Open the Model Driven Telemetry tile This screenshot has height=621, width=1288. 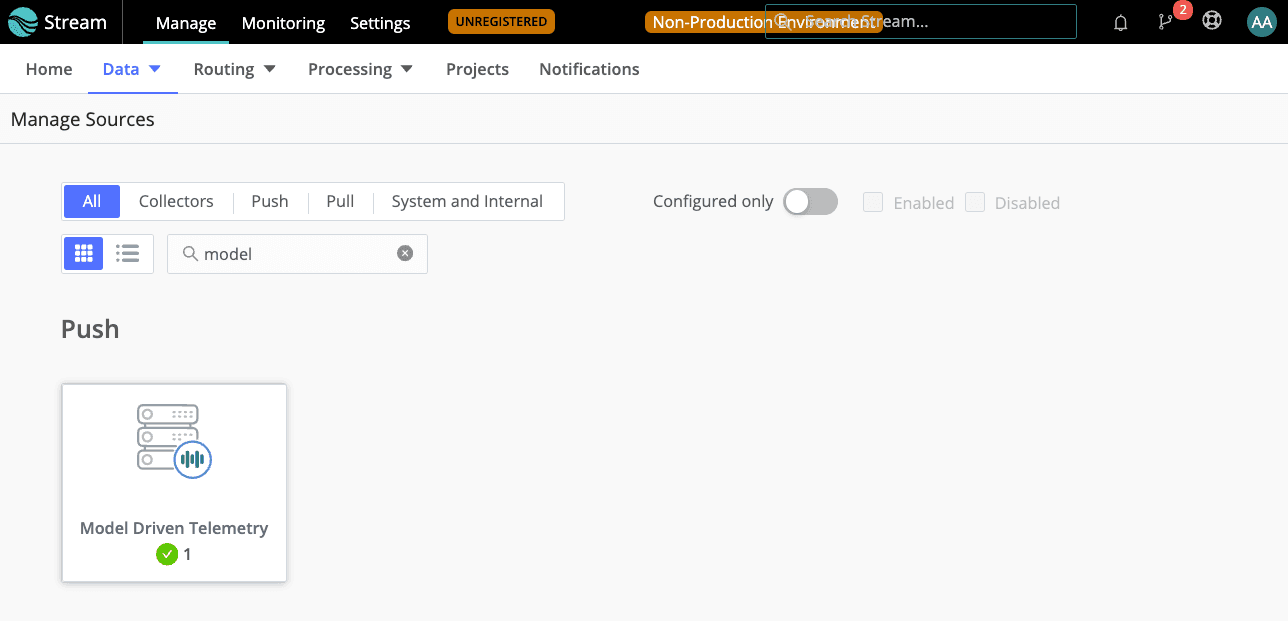pos(174,482)
